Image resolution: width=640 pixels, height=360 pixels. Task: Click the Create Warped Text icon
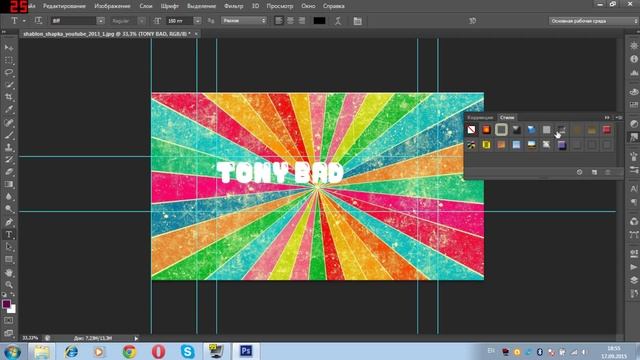click(x=338, y=21)
